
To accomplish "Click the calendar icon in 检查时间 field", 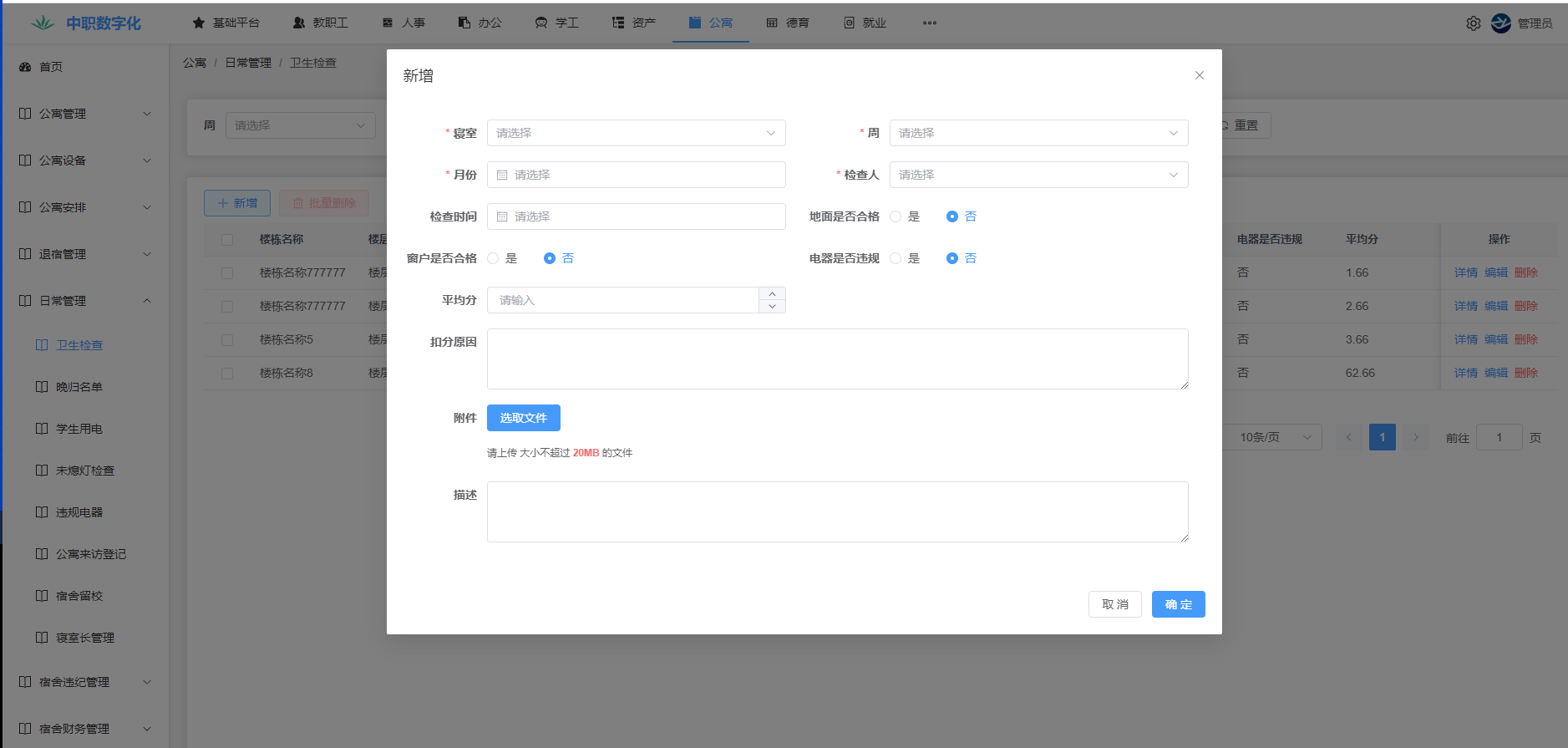I will 502,216.
